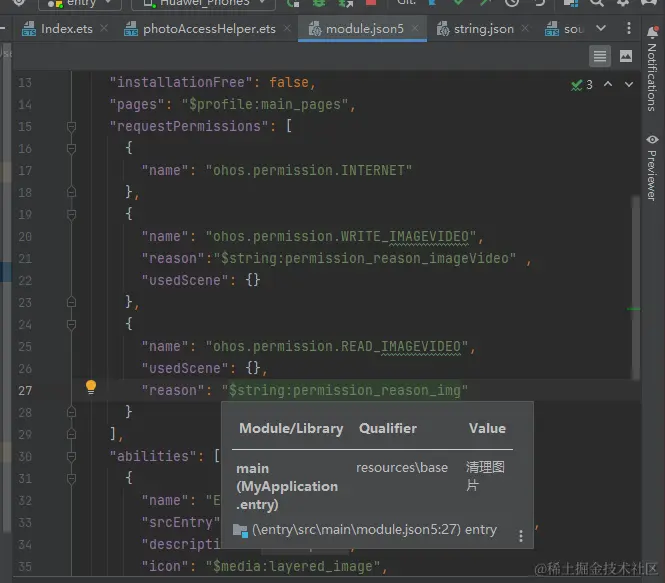Go to next highlighted problem
Image resolution: width=665 pixels, height=583 pixels.
pyautogui.click(x=629, y=84)
